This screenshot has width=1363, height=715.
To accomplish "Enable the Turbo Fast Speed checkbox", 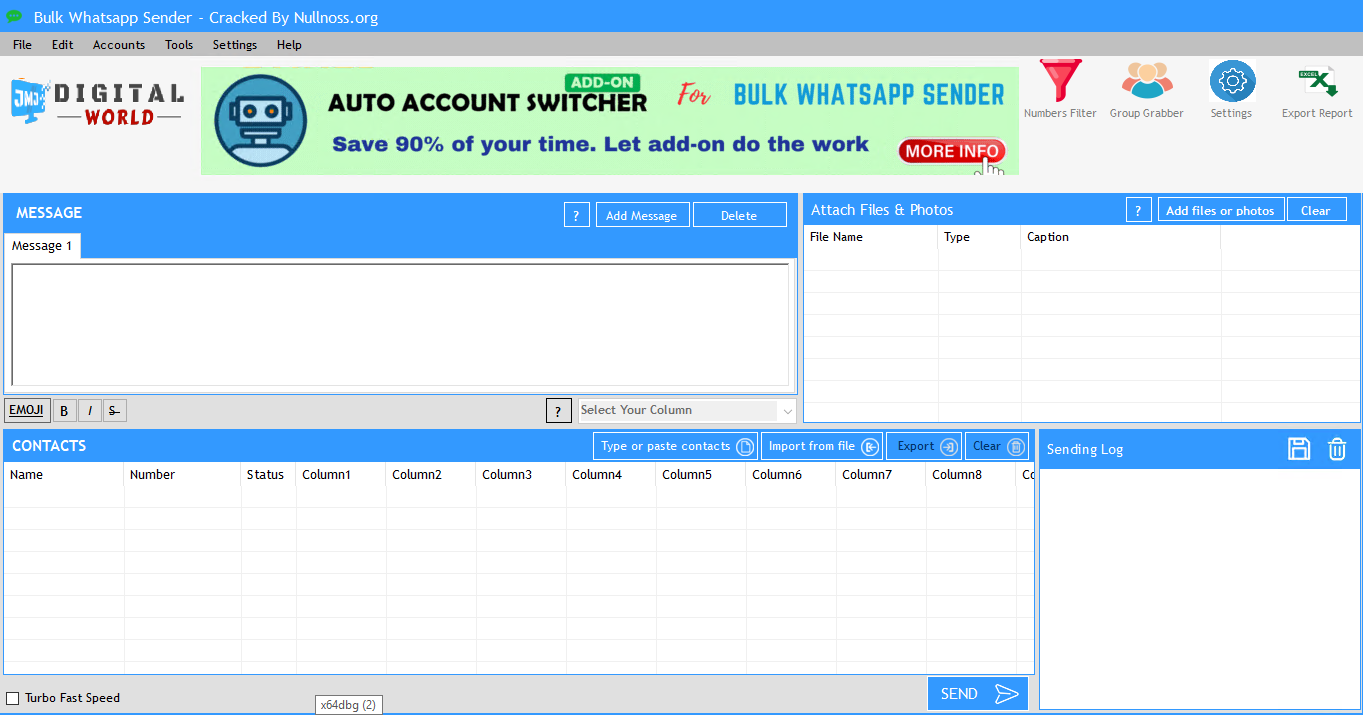I will [x=13, y=698].
